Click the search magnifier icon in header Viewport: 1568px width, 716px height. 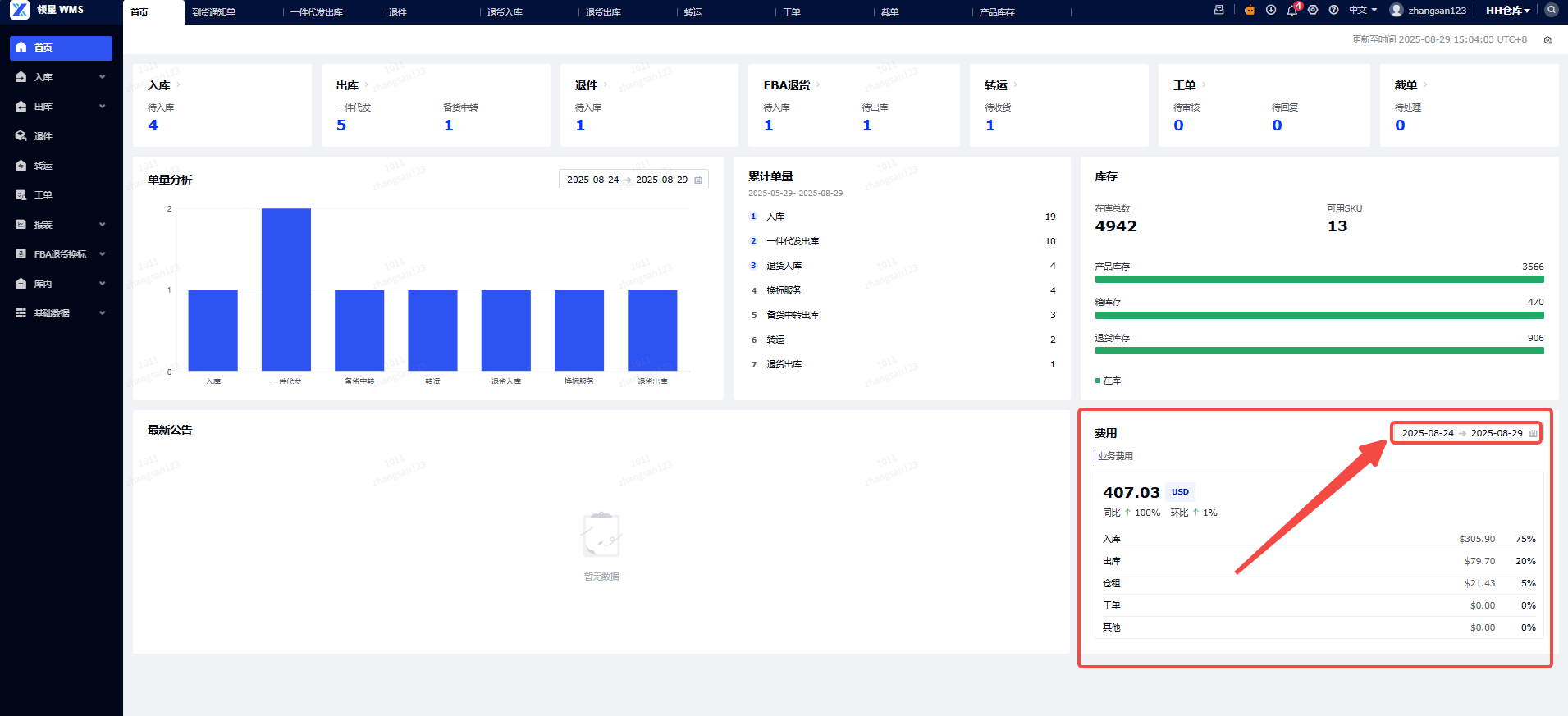tap(1551, 10)
